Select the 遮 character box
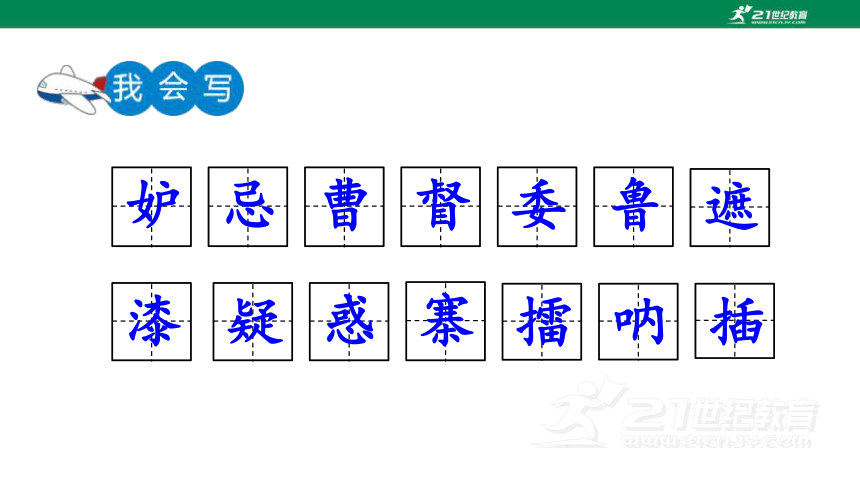 coord(730,207)
